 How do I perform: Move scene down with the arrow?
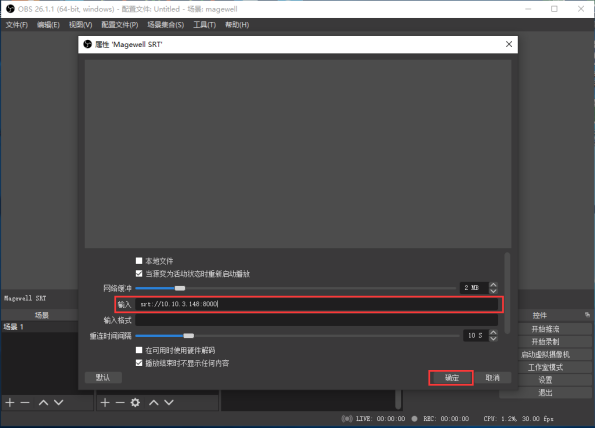click(x=58, y=403)
